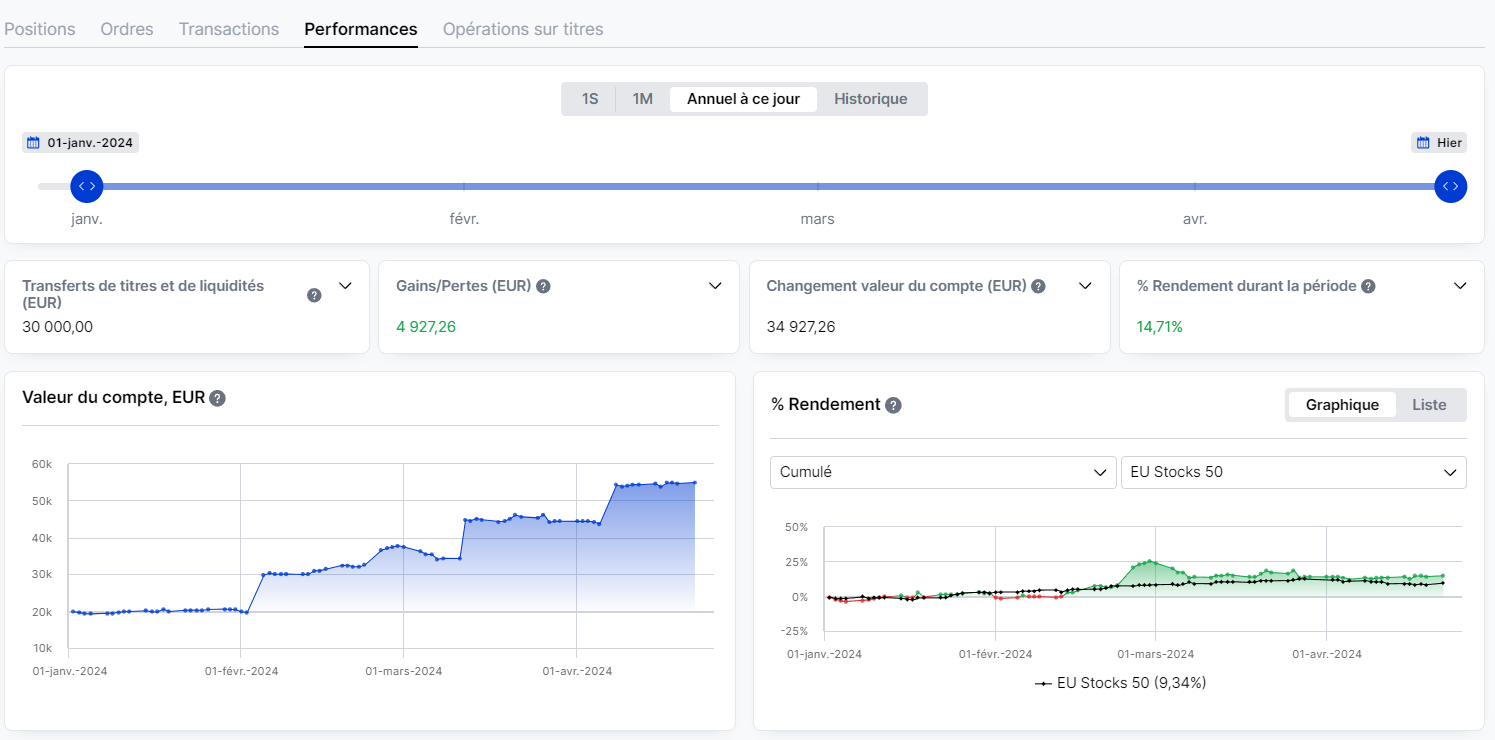Click calendar icon beside Hier
This screenshot has height=740, width=1495.
click(1422, 143)
